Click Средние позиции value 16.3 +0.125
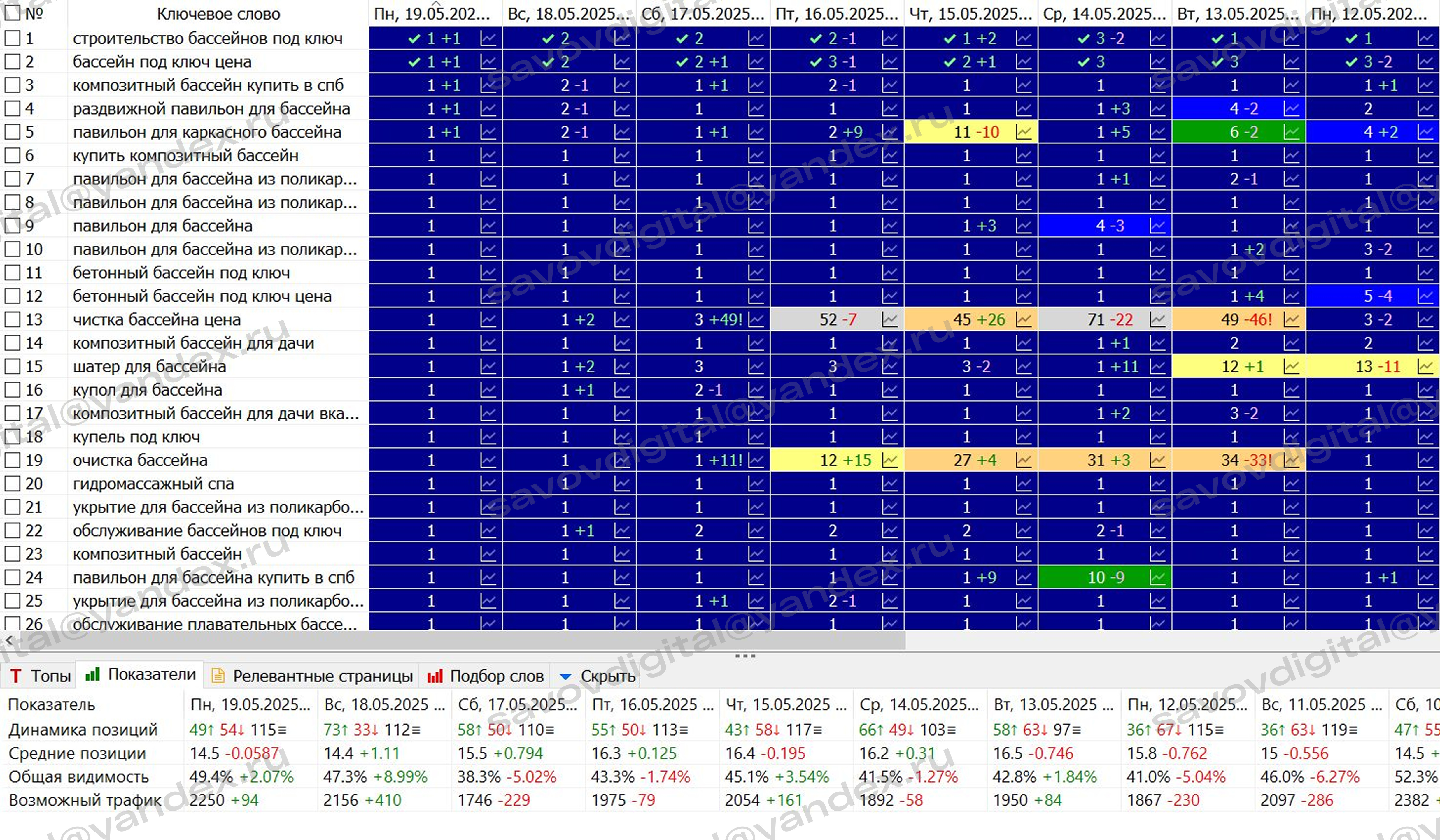 pos(634,753)
